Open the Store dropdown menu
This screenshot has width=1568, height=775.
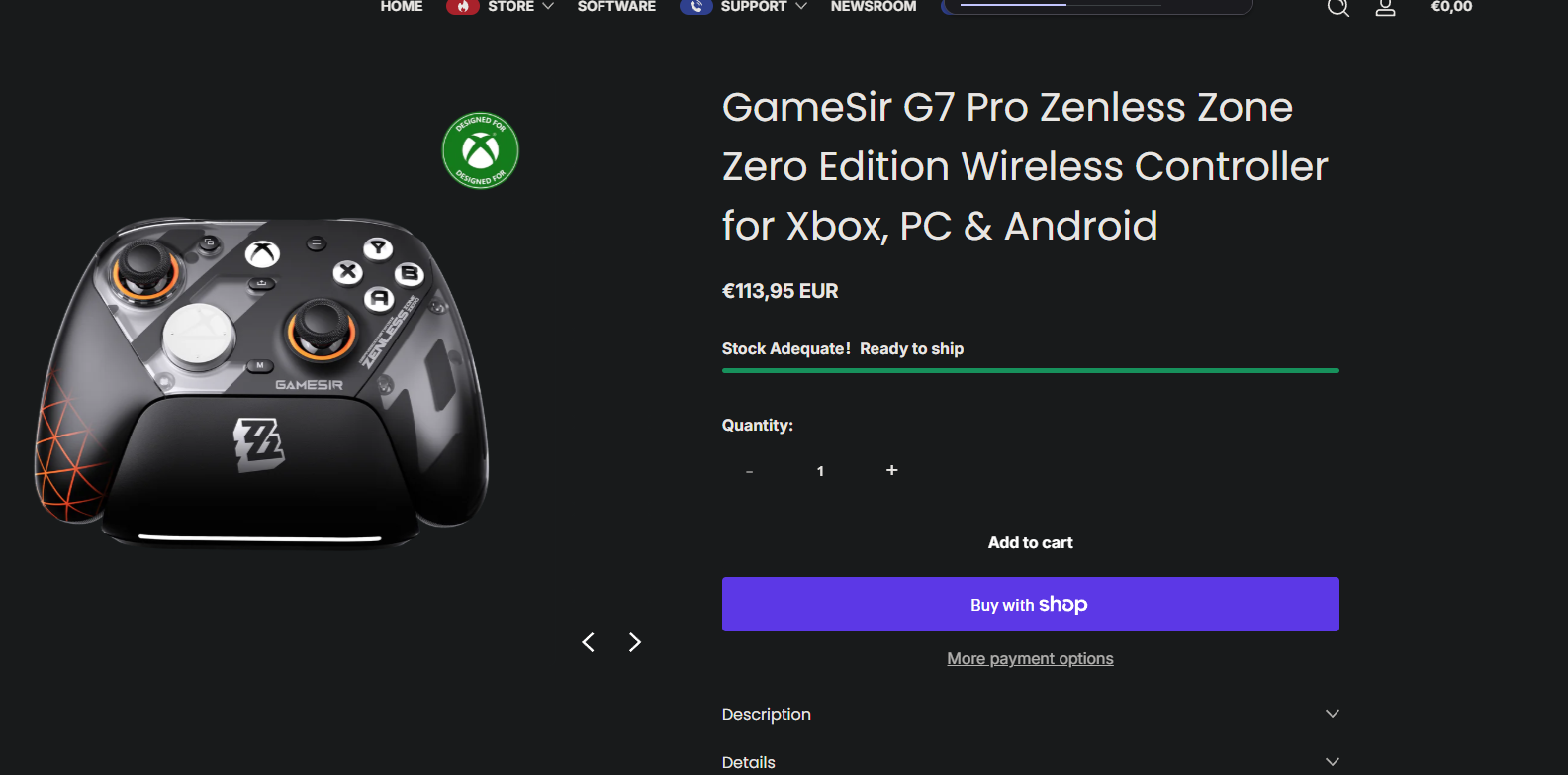pyautogui.click(x=520, y=6)
